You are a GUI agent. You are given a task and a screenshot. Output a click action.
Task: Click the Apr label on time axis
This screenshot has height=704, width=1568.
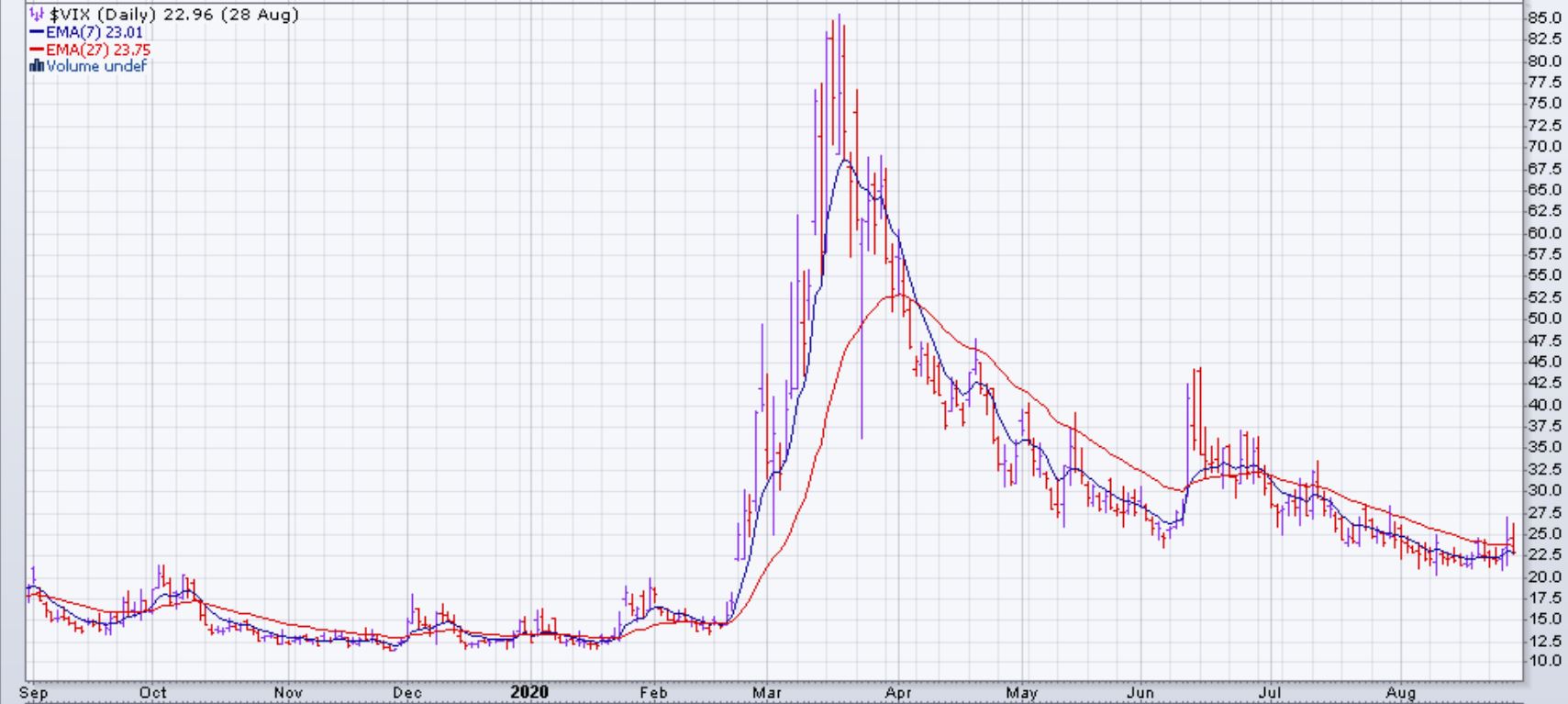pos(898,693)
